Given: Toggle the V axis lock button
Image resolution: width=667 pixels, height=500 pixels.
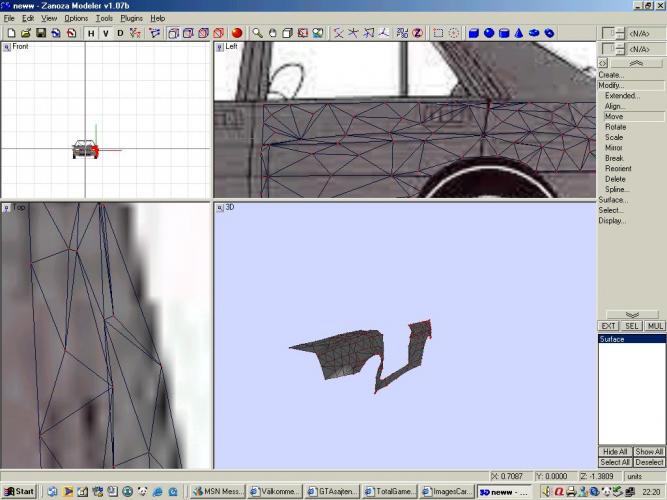Looking at the screenshot, I should [x=106, y=33].
